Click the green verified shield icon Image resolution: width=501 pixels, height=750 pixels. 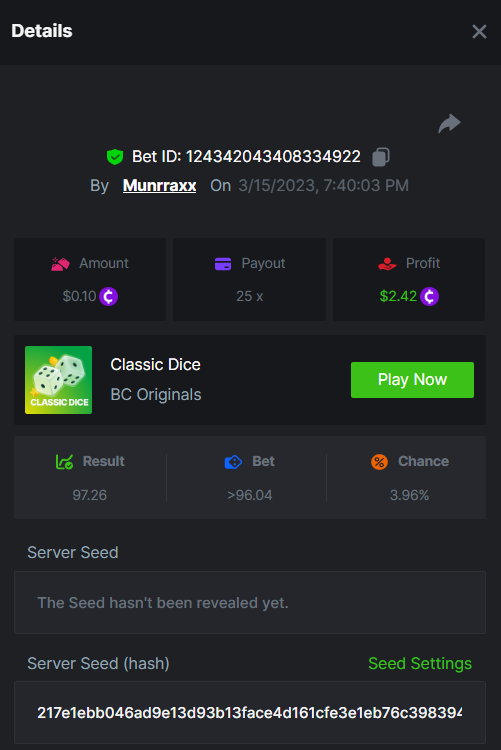click(x=115, y=157)
